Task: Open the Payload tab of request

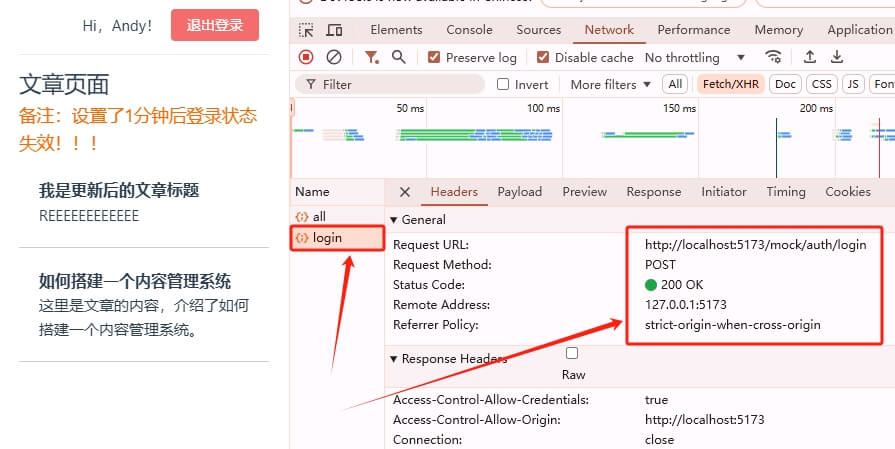Action: click(x=519, y=192)
